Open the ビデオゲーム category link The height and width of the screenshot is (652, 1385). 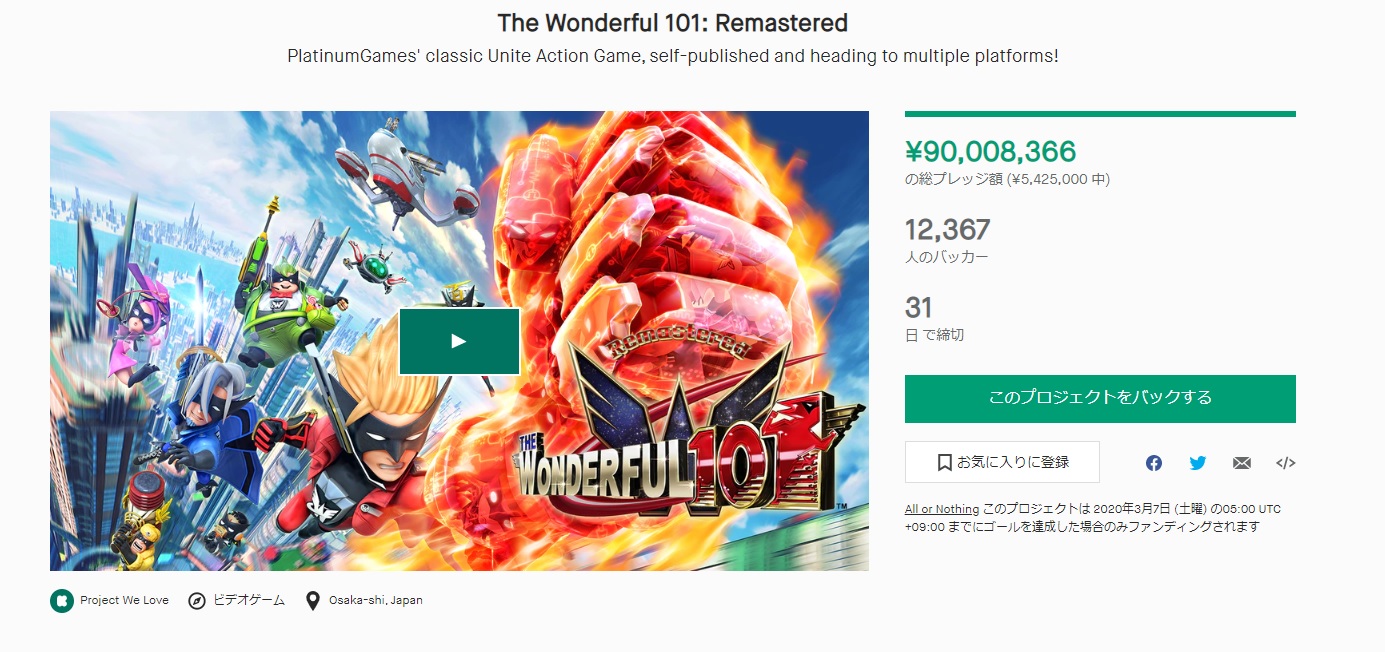tap(249, 601)
